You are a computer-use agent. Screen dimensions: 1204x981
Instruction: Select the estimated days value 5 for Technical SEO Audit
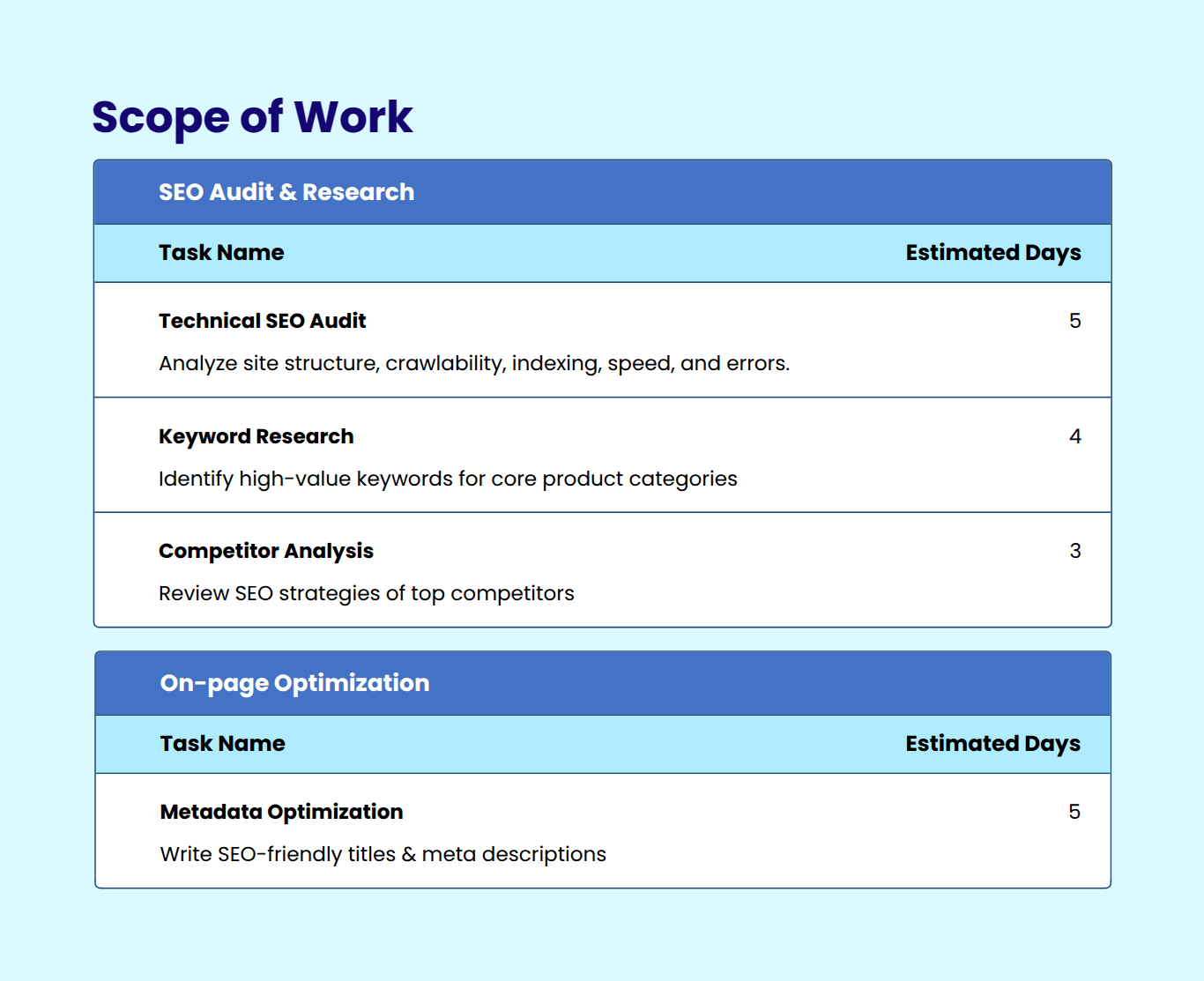pyautogui.click(x=1075, y=321)
